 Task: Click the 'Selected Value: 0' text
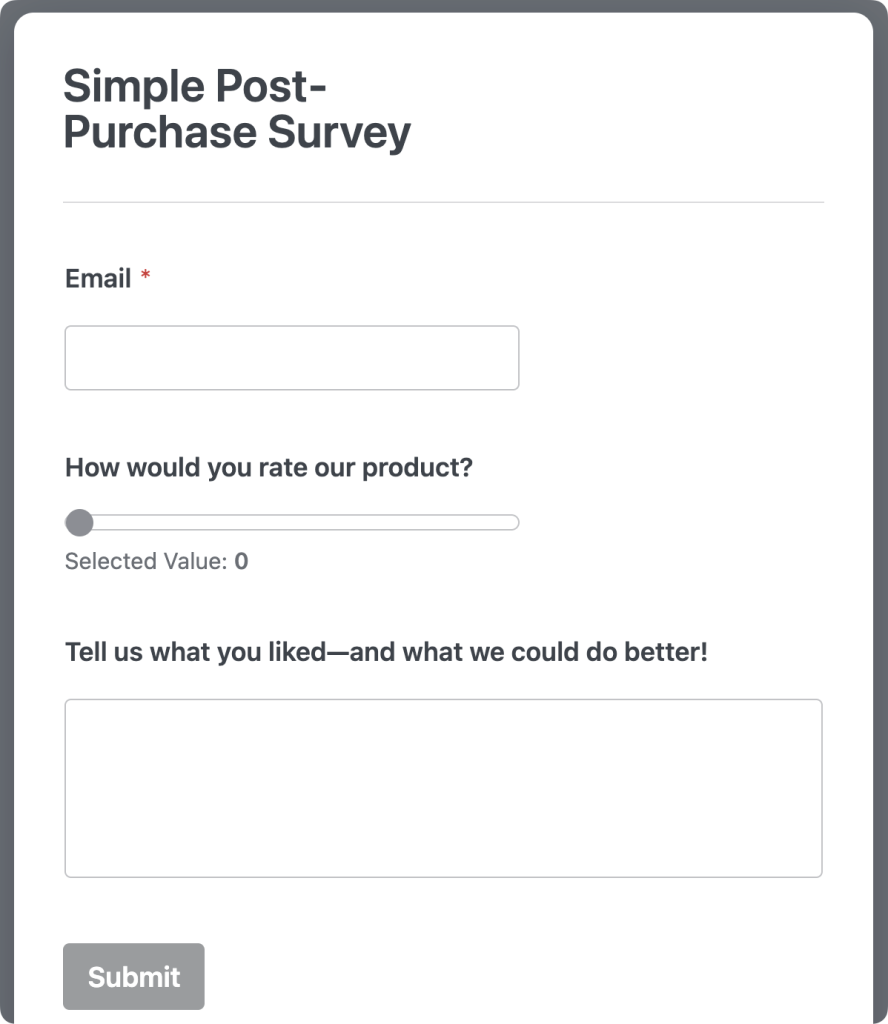click(x=155, y=561)
